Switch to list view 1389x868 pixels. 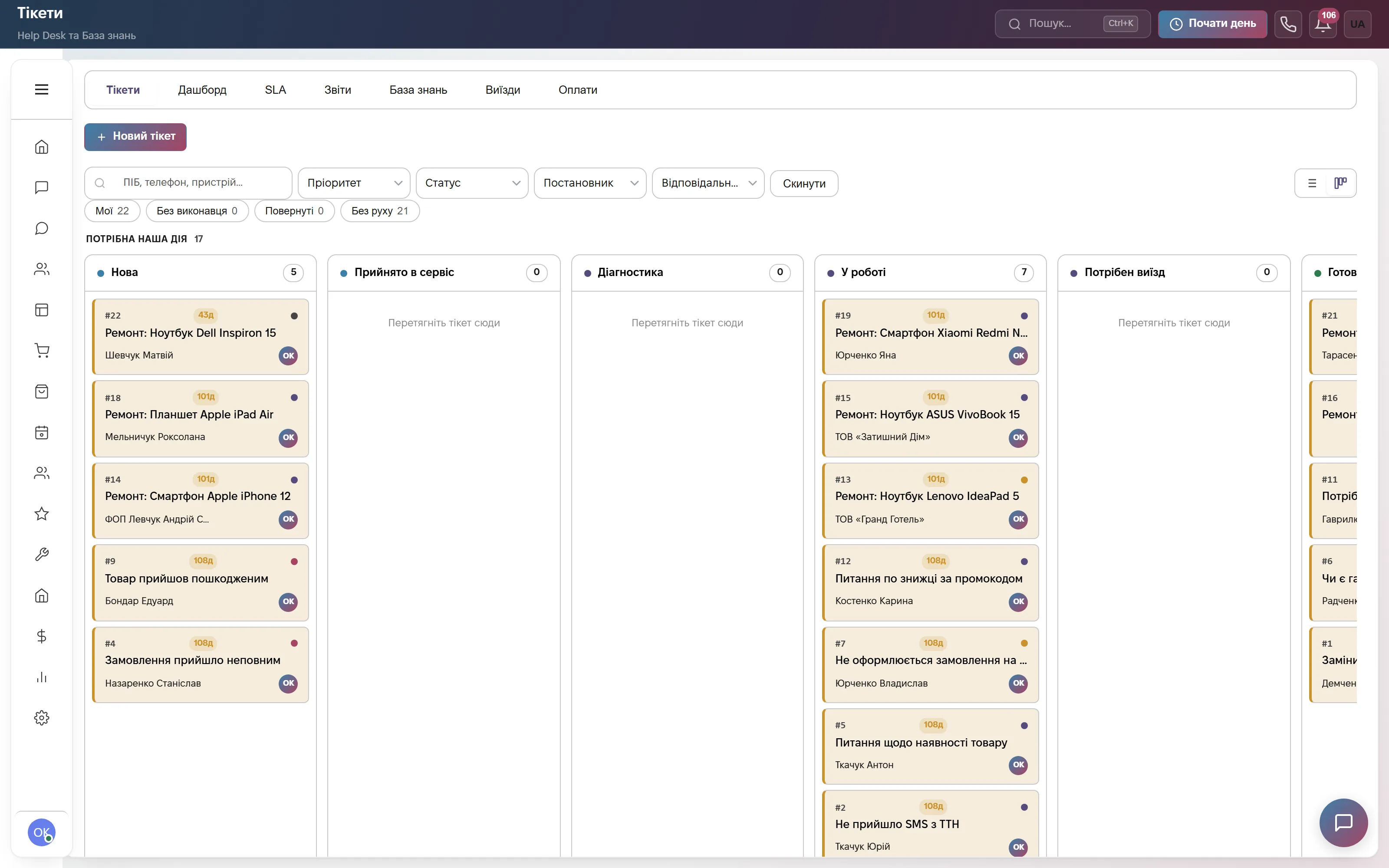pos(1312,183)
